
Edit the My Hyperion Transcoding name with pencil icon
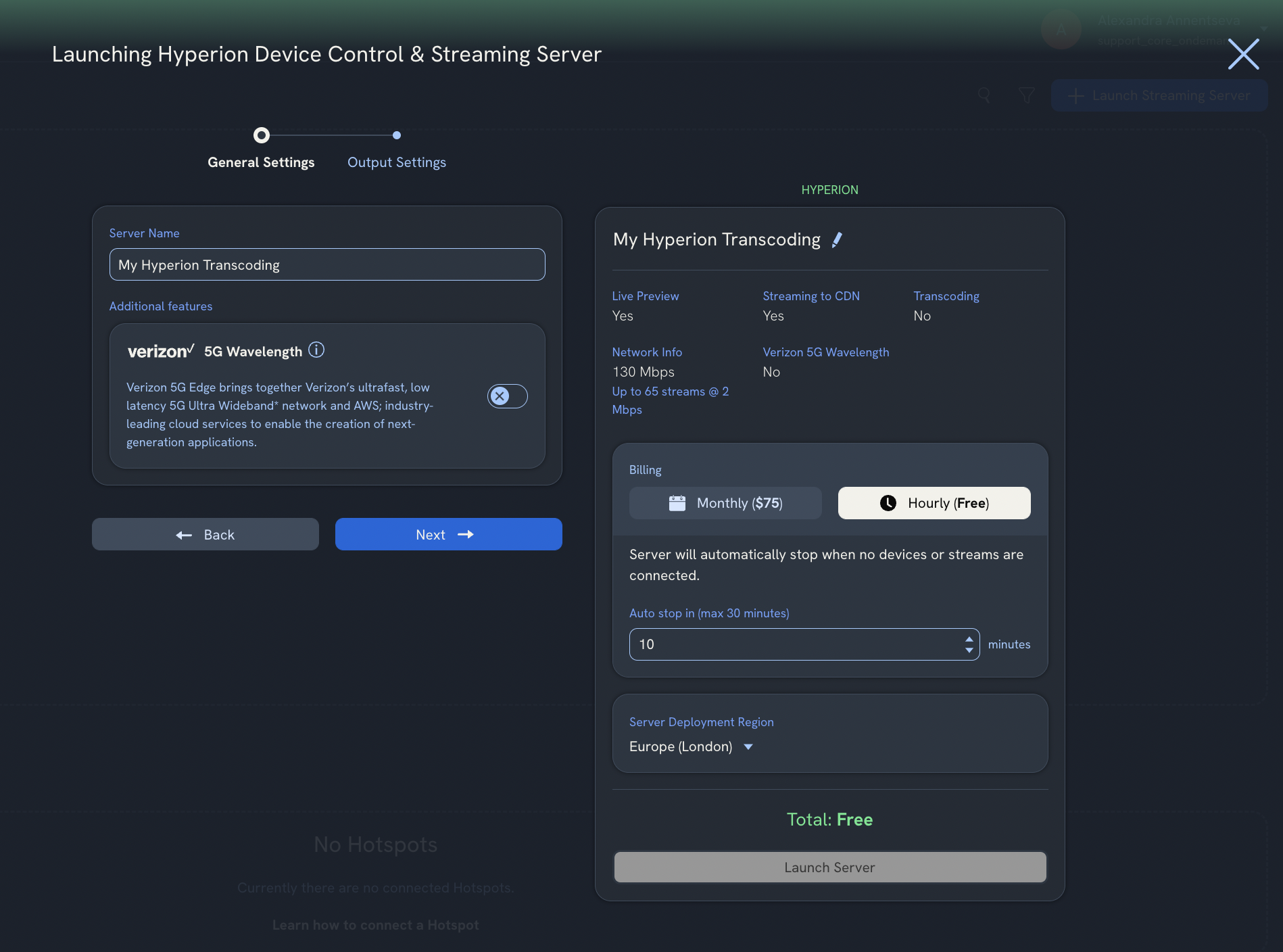(x=838, y=239)
